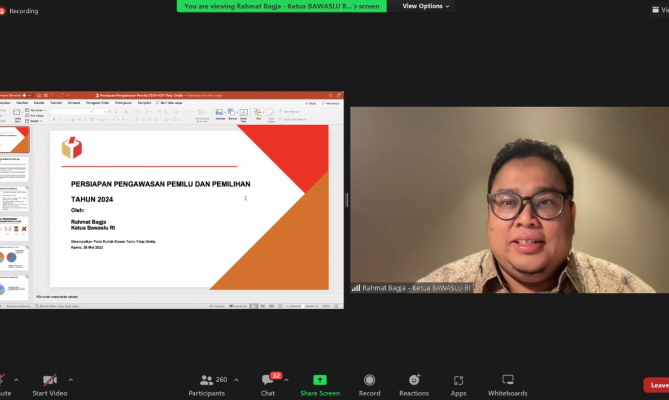This screenshot has width=669, height=400.
Task: Click Rahmat Bagja's speaker video tile
Action: click(508, 200)
